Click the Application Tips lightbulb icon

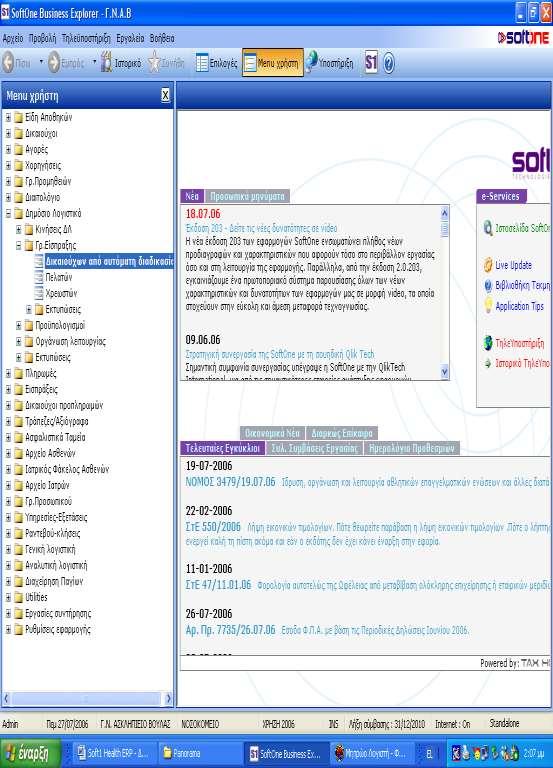[x=488, y=306]
